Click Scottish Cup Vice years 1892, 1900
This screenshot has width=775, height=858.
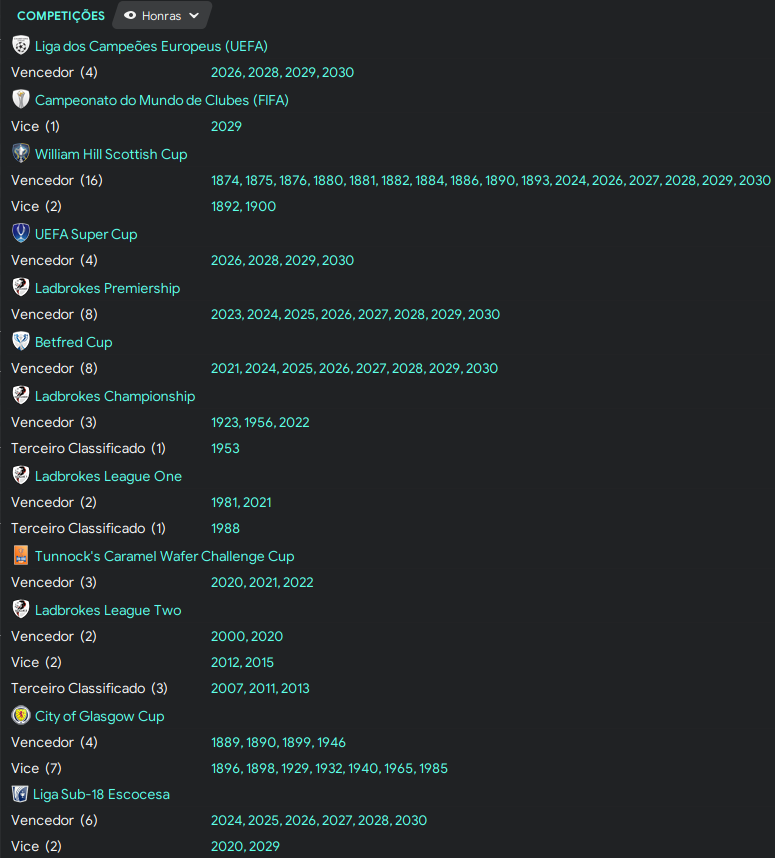[244, 206]
